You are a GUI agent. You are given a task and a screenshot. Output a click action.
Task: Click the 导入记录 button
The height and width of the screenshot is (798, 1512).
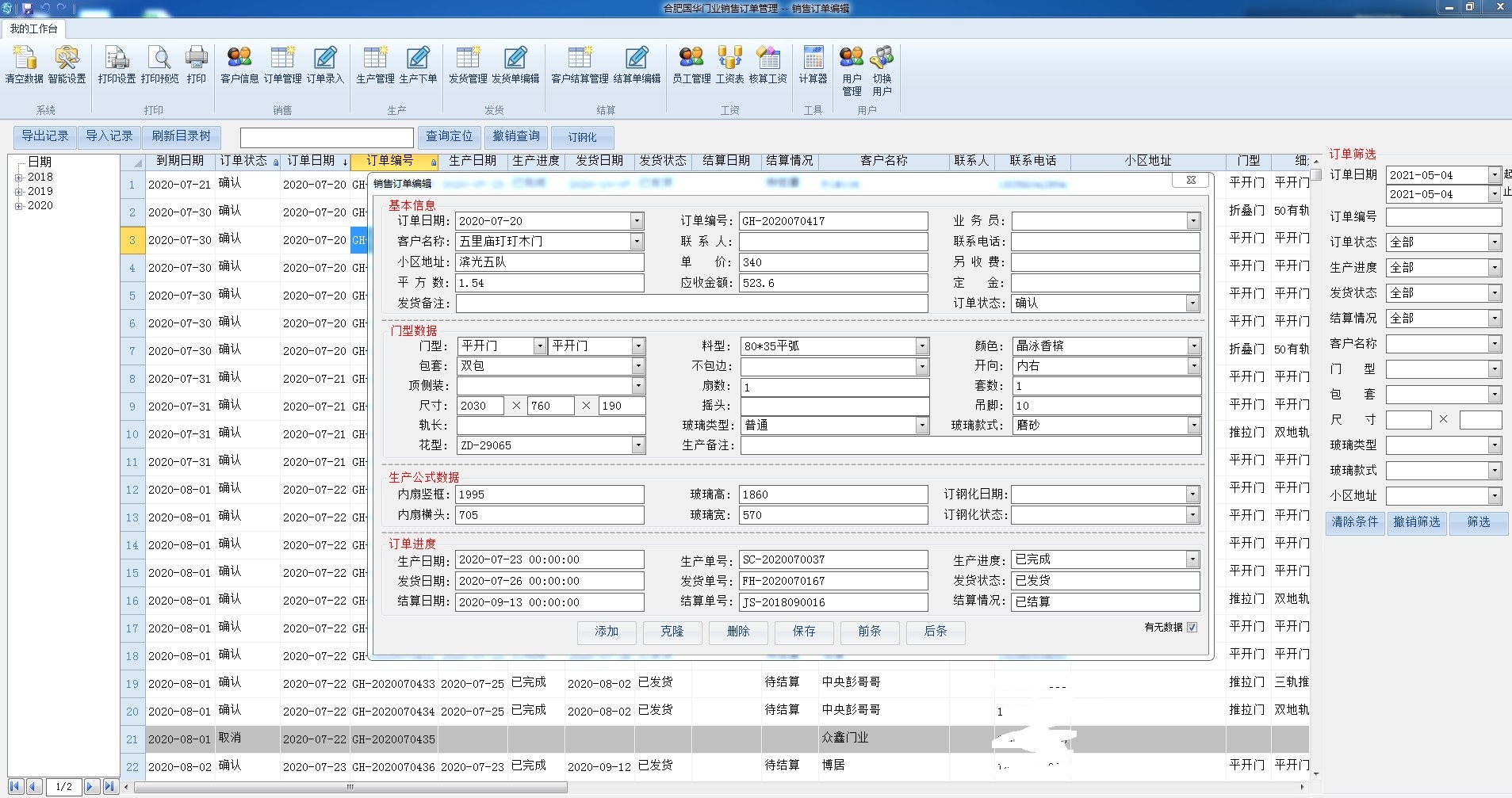point(109,136)
